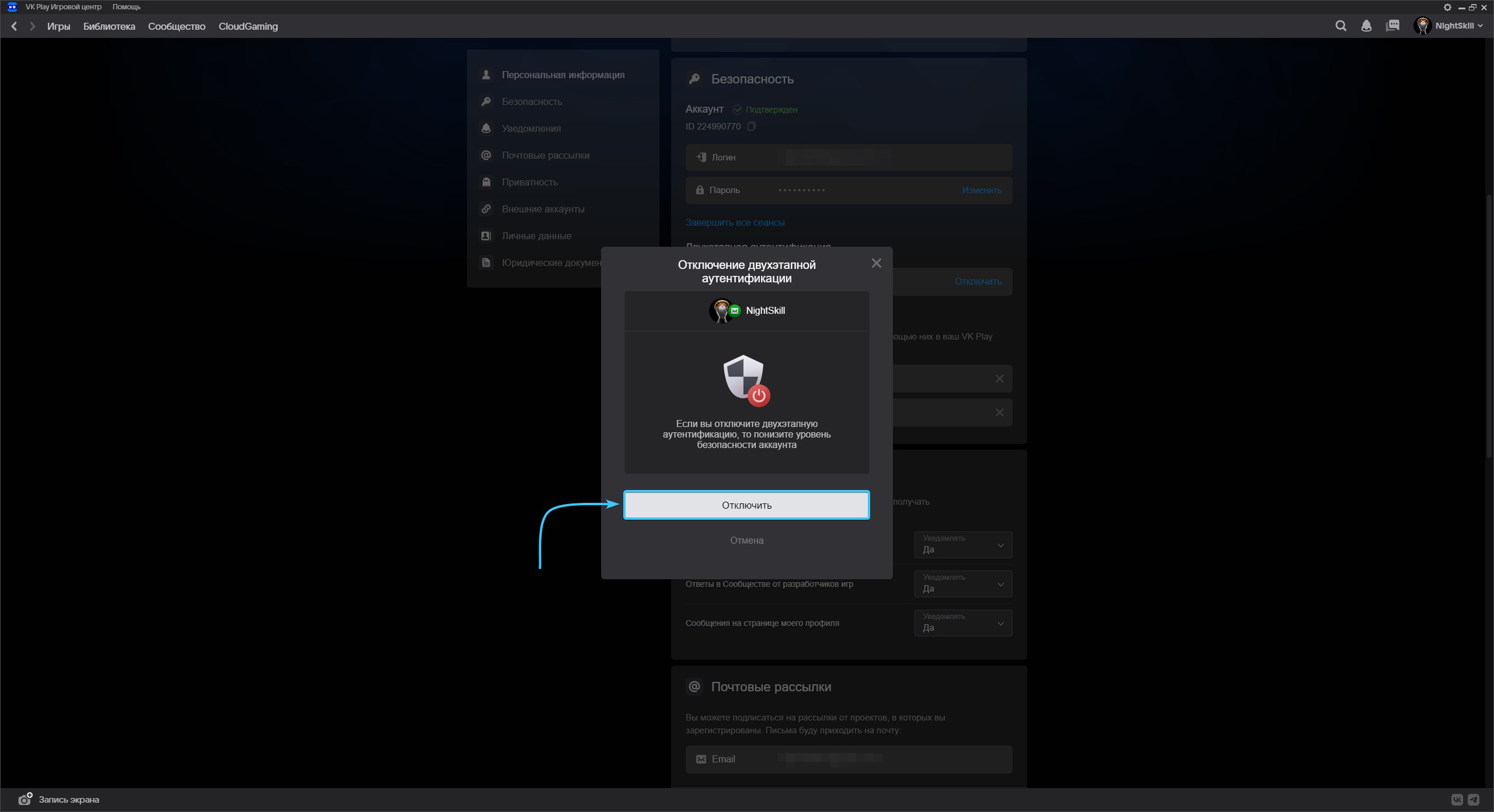Click the contact icon beside Личные данные

(x=486, y=236)
